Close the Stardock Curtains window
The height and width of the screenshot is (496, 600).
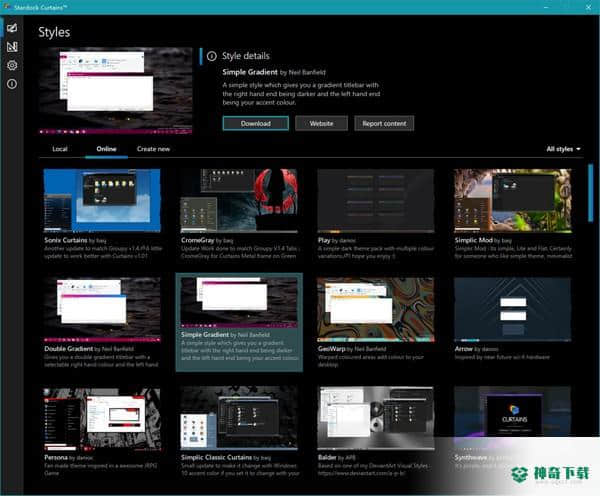click(588, 7)
